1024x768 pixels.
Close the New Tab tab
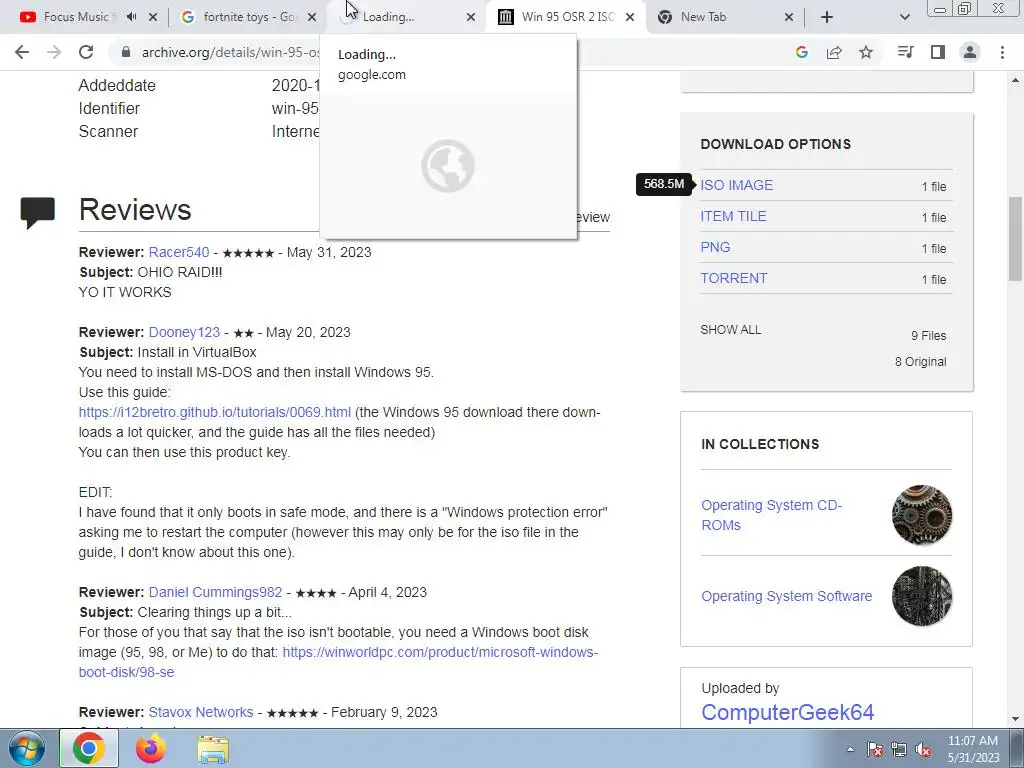[789, 17]
